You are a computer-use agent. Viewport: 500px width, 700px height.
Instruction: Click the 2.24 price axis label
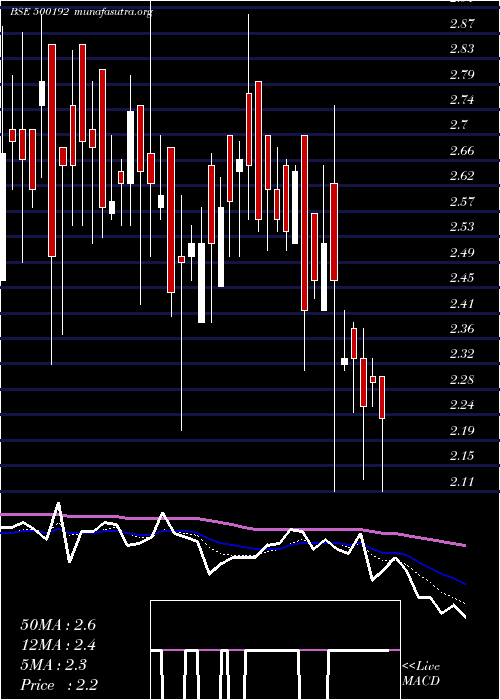coord(462,405)
